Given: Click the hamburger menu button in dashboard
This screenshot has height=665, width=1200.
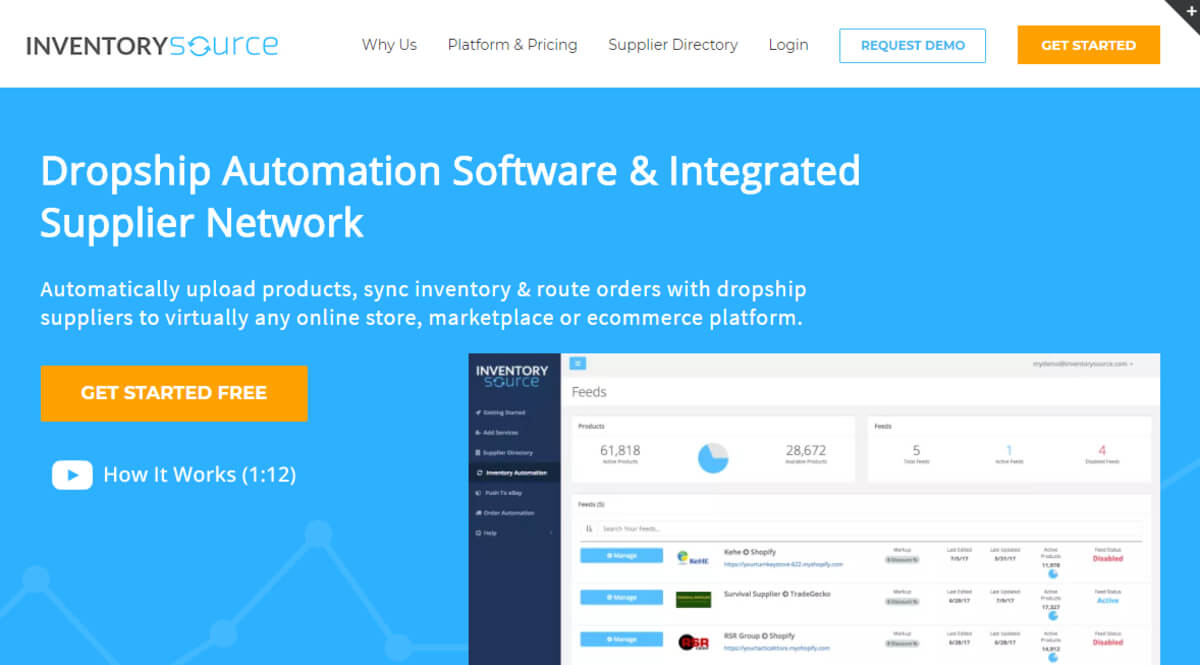Looking at the screenshot, I should (578, 364).
